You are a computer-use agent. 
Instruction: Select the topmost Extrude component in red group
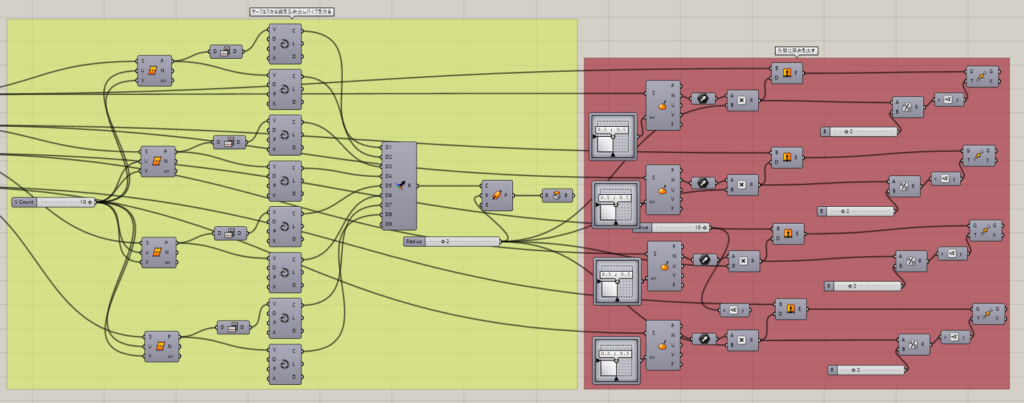(787, 73)
